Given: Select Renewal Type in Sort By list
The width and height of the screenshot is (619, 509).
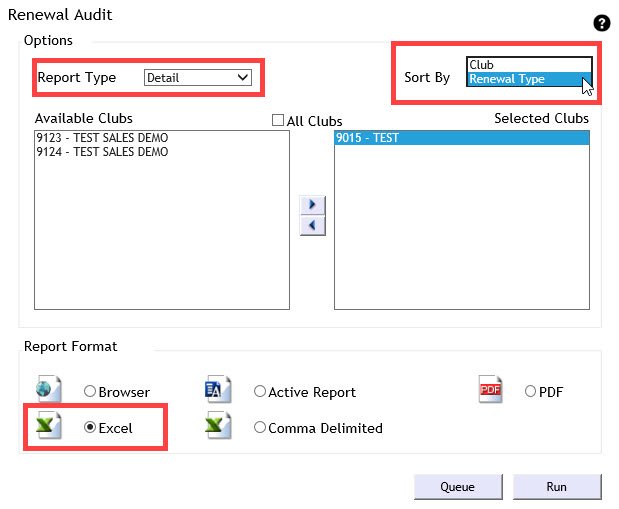Looking at the screenshot, I should tap(520, 79).
